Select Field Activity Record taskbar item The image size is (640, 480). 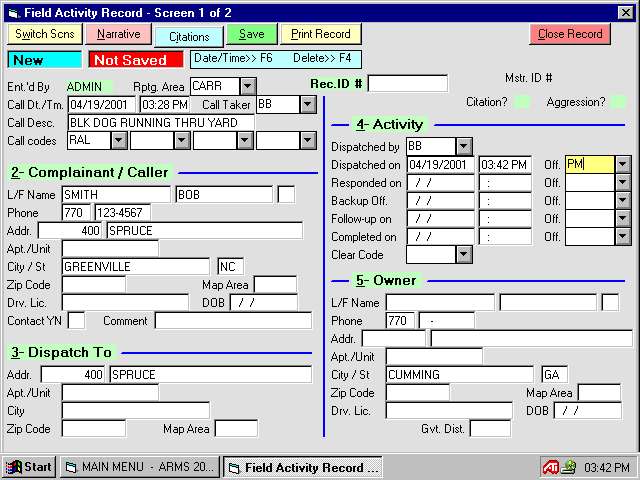(x=302, y=467)
